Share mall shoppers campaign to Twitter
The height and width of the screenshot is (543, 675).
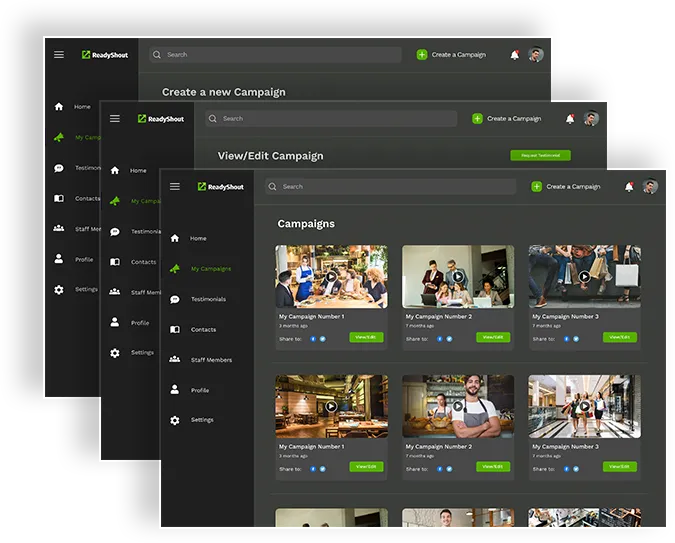tap(576, 469)
